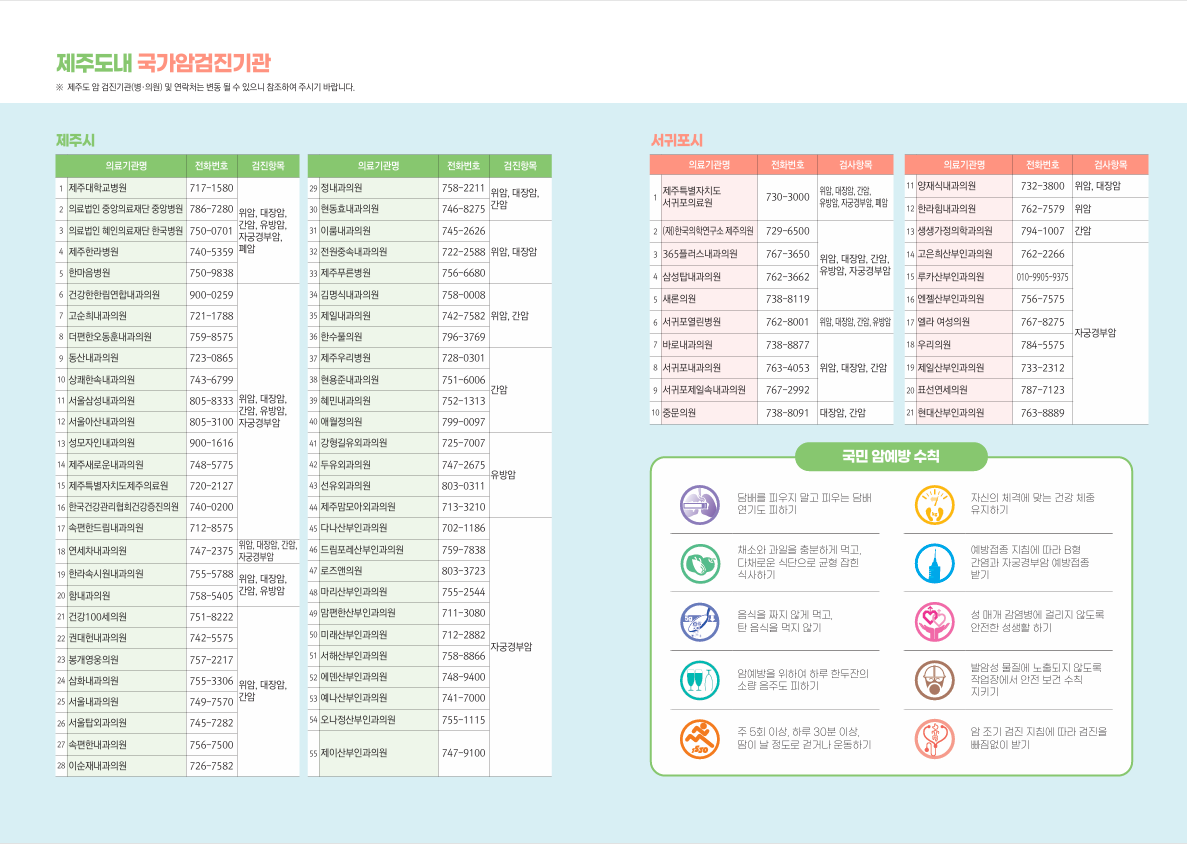Select the 제주대학교병원 table row name
The height and width of the screenshot is (844, 1187).
97,188
